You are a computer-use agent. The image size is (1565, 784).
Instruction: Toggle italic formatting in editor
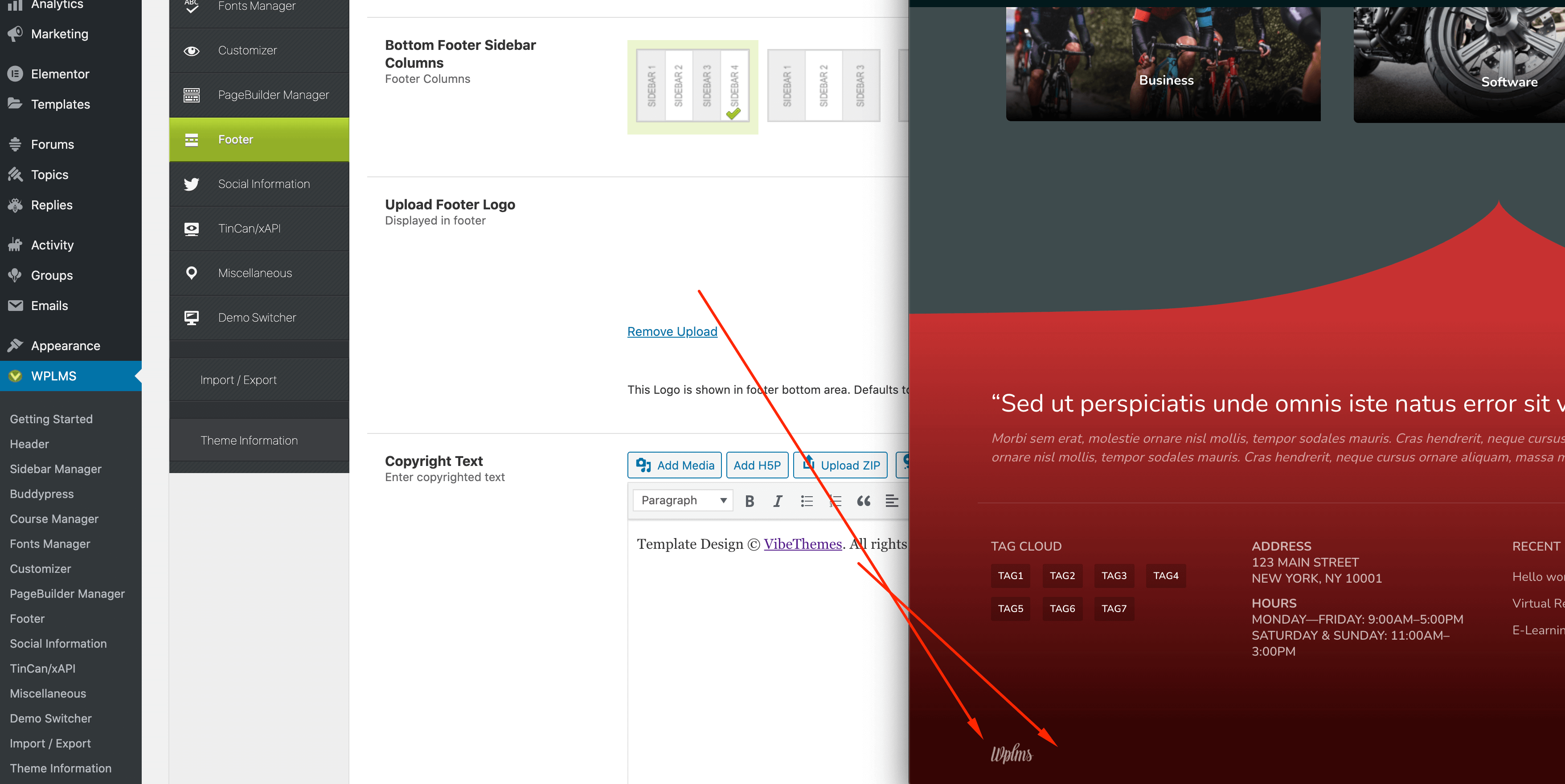[x=778, y=501]
